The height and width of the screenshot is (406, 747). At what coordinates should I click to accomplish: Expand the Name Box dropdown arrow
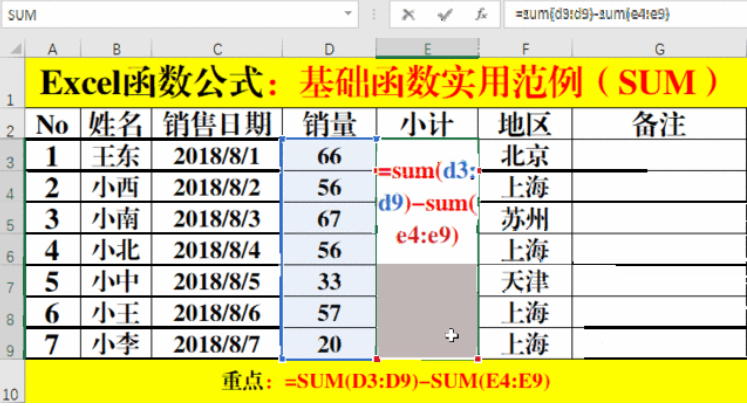tap(348, 14)
